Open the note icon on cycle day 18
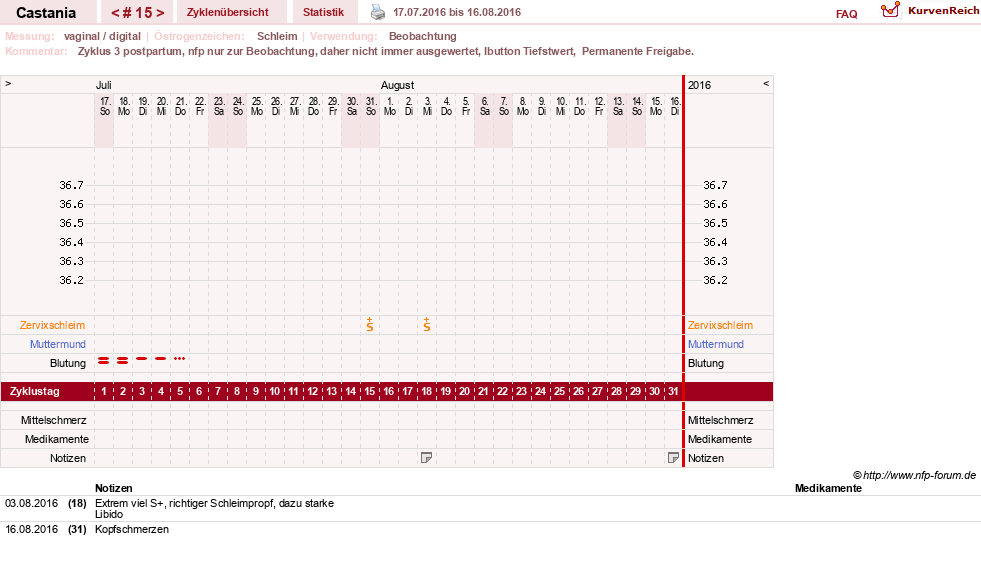This screenshot has height=561, width=981. coord(426,458)
